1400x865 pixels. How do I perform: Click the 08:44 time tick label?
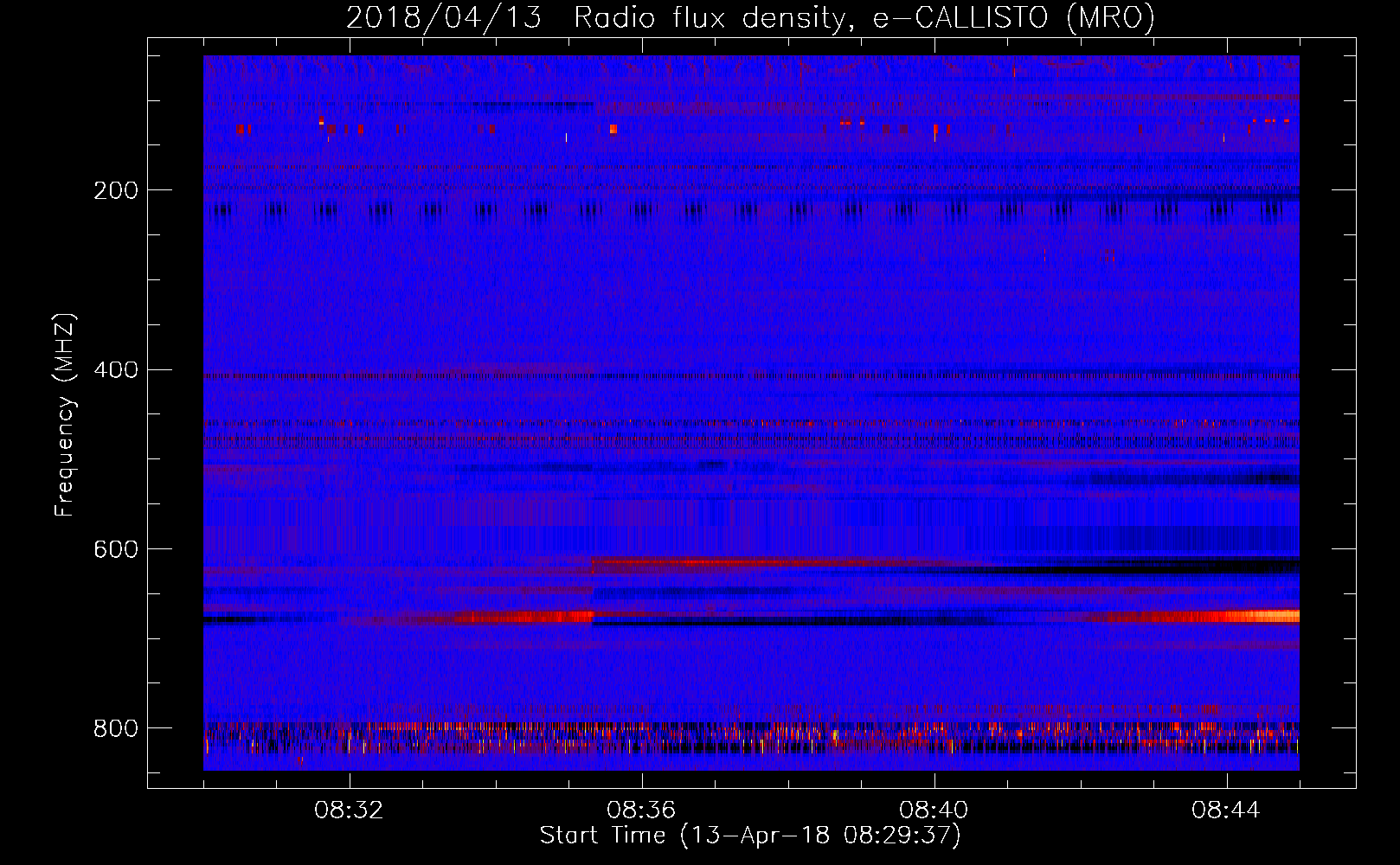1226,811
